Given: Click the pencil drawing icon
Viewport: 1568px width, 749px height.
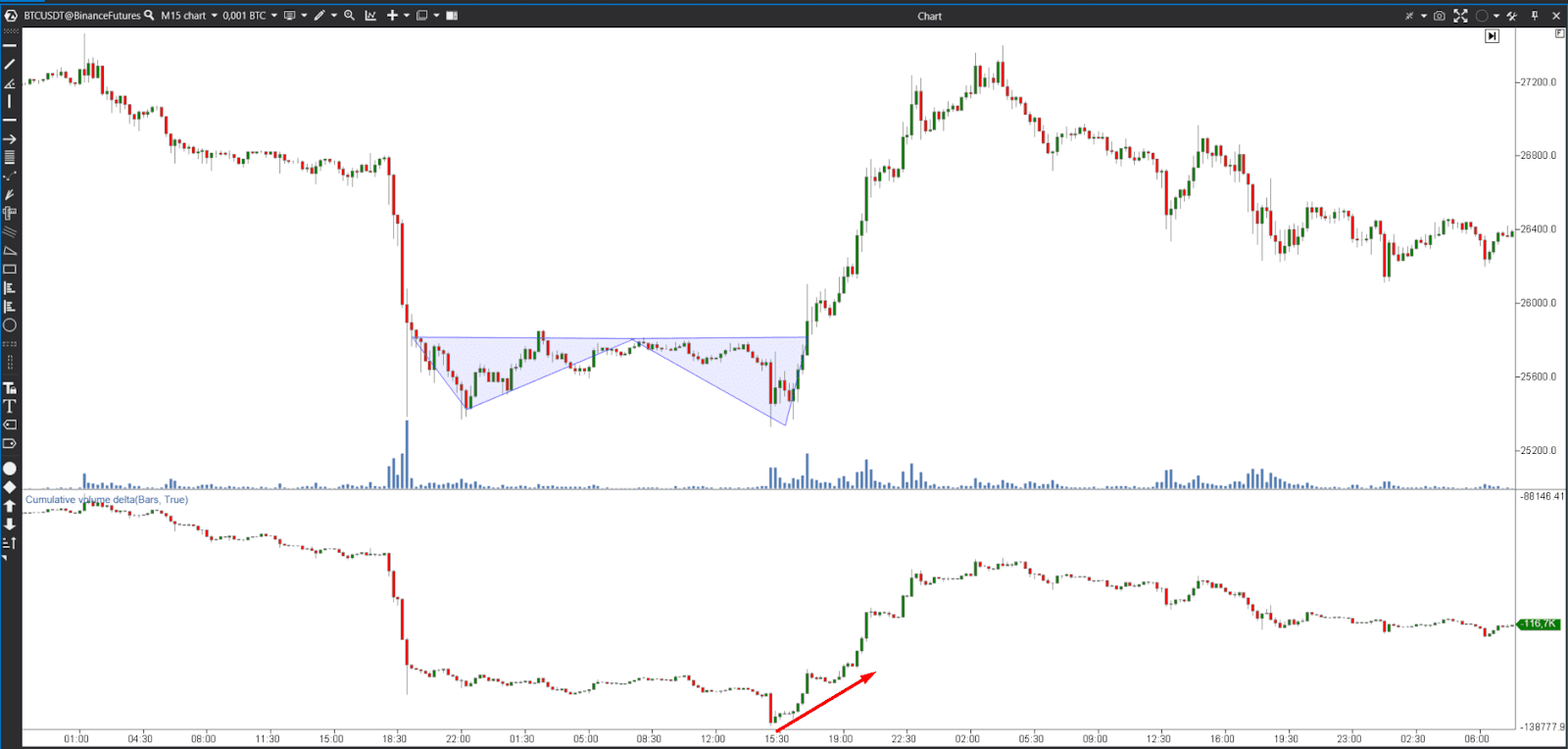Looking at the screenshot, I should [319, 15].
